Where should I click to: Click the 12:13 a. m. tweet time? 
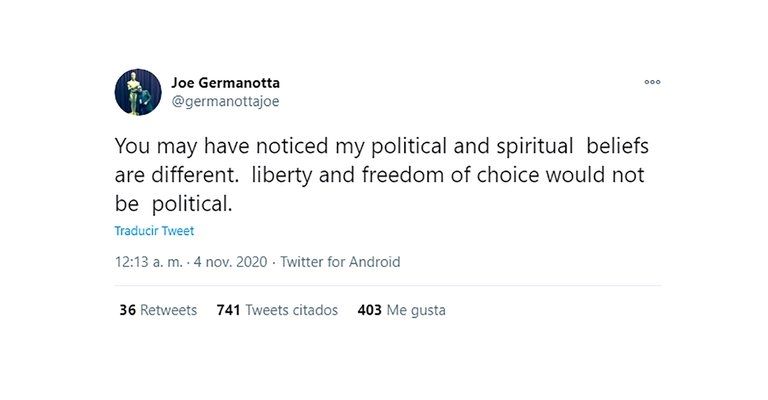pyautogui.click(x=148, y=262)
